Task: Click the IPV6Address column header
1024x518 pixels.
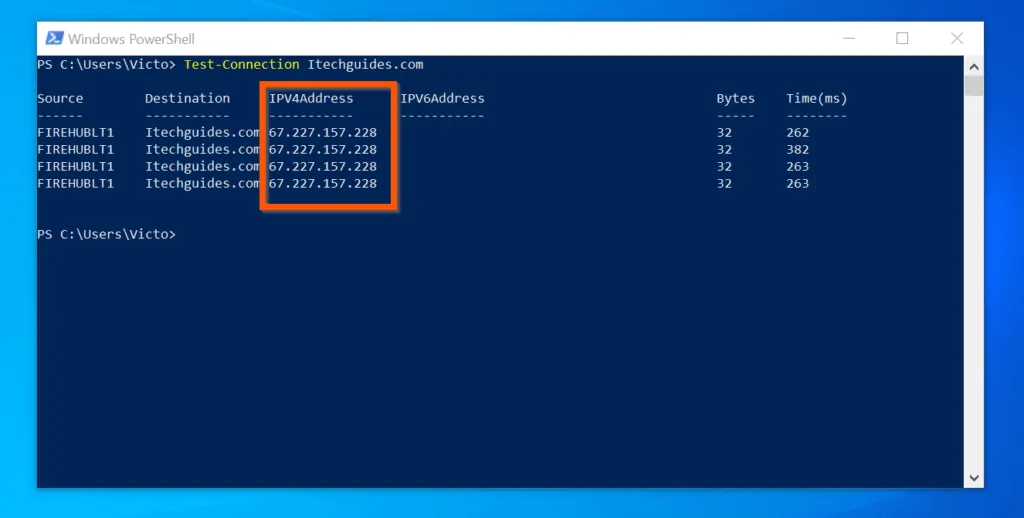Action: (x=442, y=98)
